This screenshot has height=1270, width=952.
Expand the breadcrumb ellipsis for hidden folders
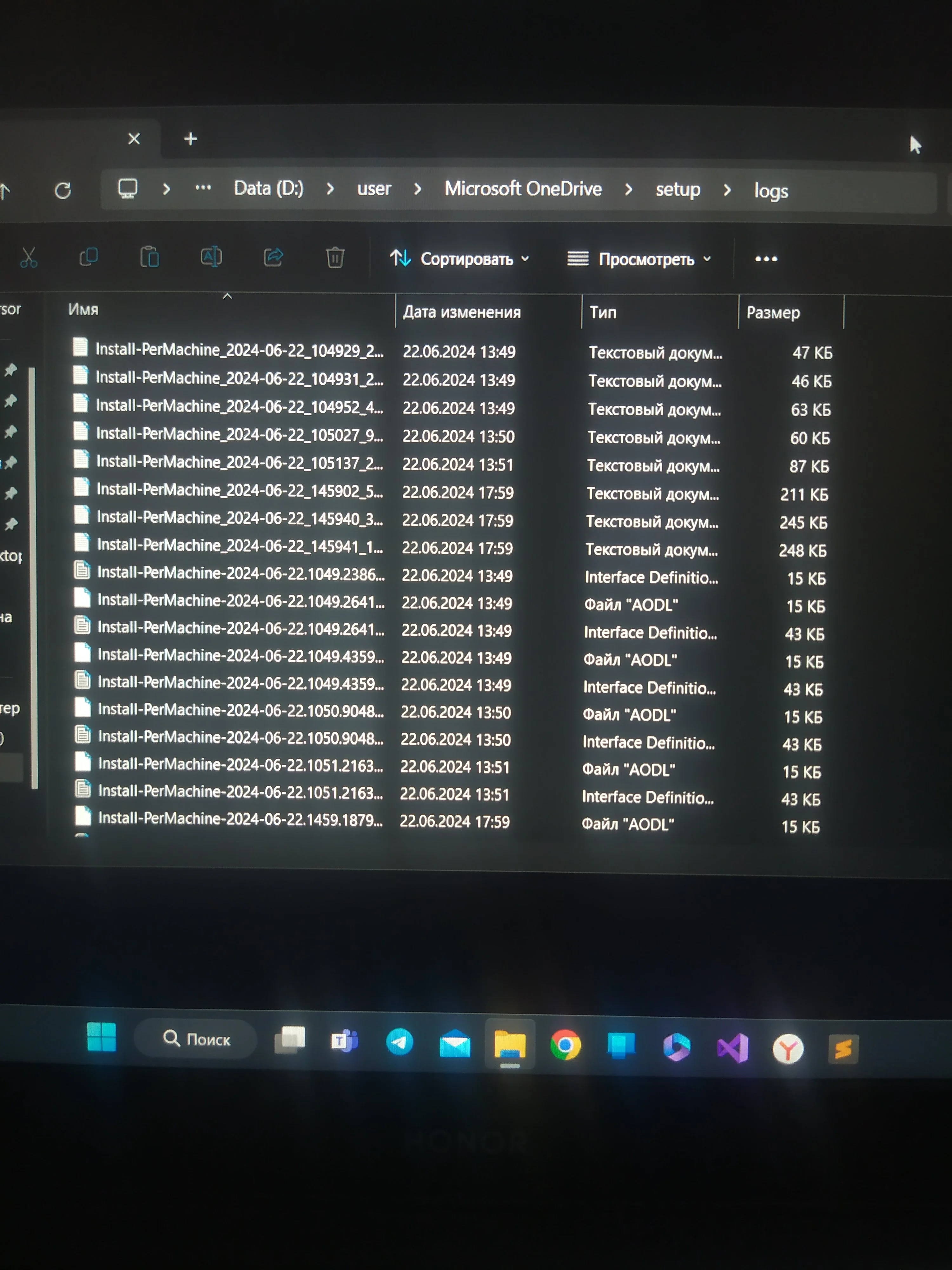point(203,188)
